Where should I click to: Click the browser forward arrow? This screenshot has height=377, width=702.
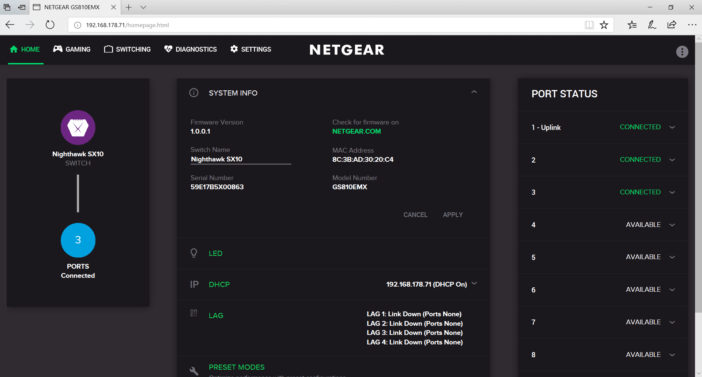click(x=30, y=25)
